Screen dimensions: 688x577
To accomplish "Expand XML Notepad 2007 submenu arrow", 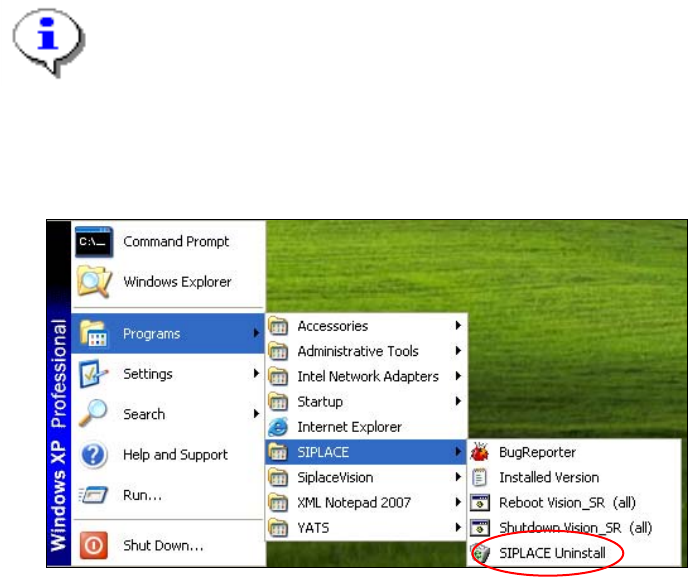I will tap(458, 502).
